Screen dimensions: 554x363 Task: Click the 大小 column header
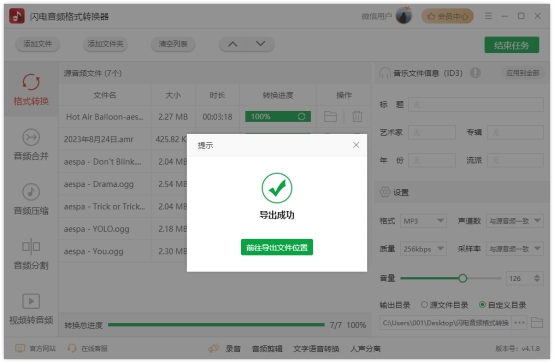(173, 95)
